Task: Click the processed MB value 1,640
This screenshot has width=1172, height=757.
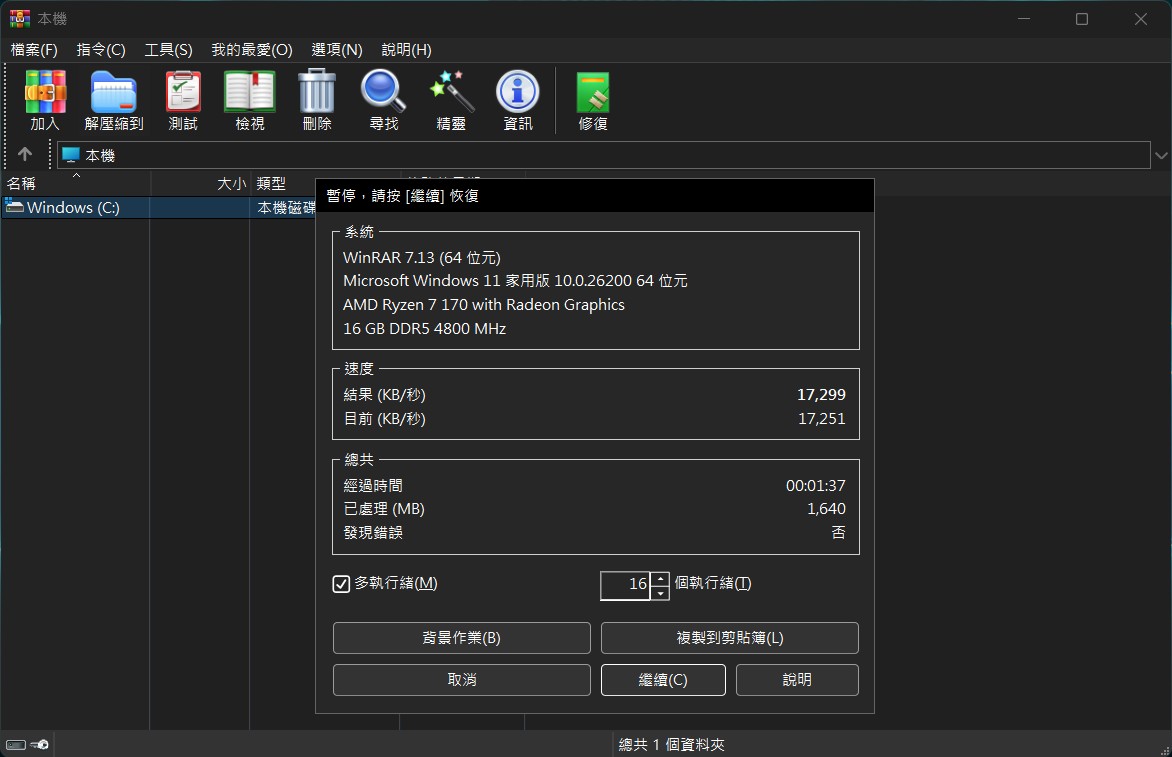Action: (826, 509)
